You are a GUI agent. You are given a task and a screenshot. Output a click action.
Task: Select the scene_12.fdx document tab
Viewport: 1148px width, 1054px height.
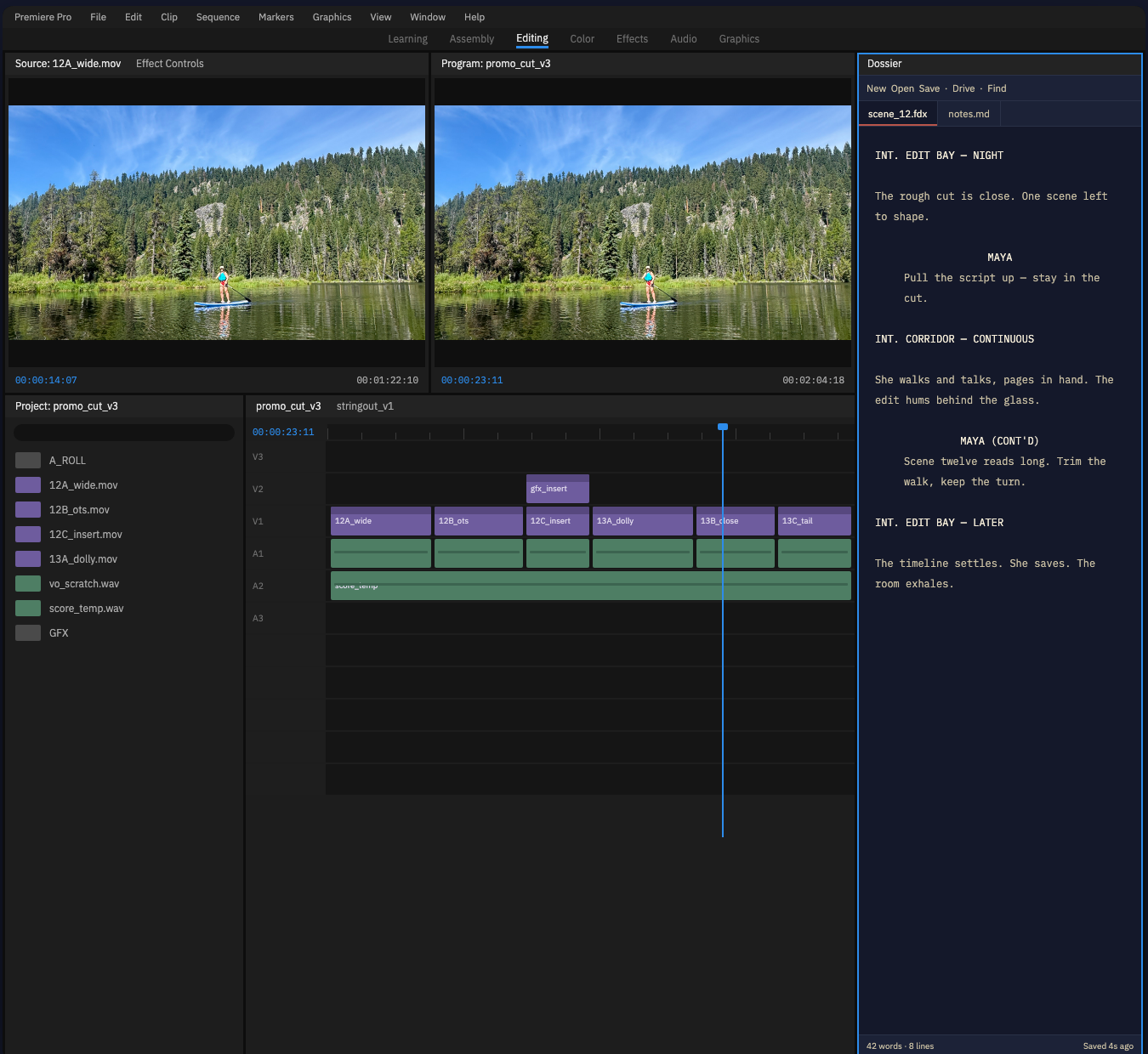(x=898, y=114)
